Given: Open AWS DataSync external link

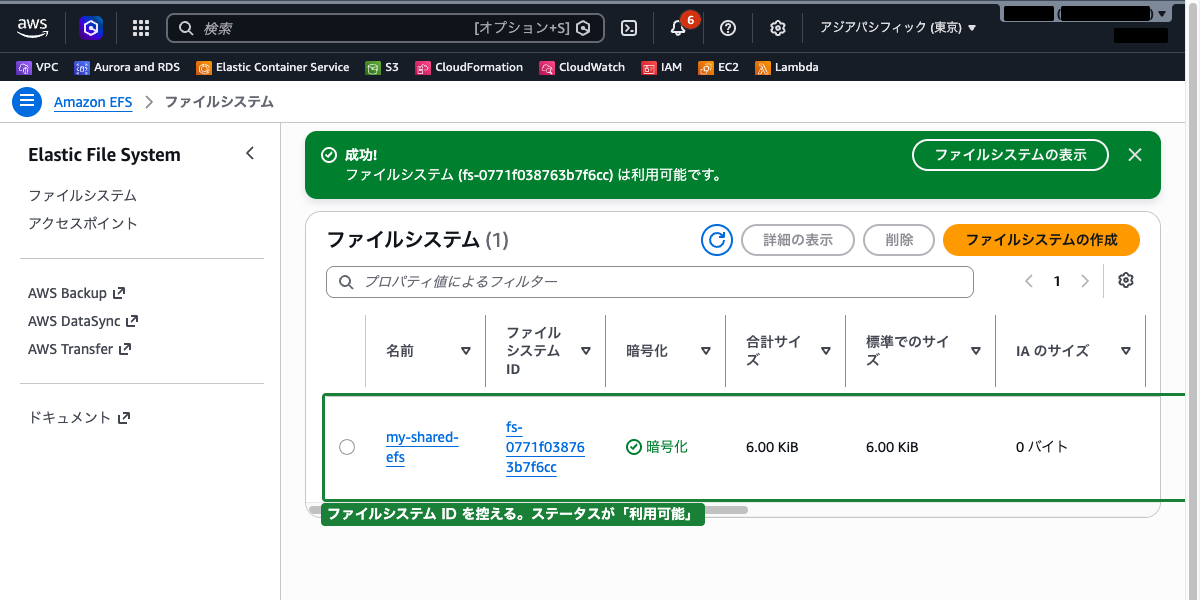Looking at the screenshot, I should pos(83,321).
